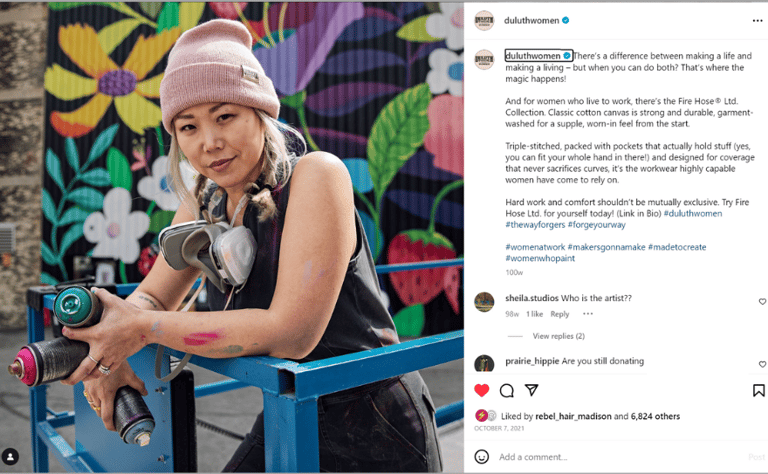
Task: Open post options three-dot menu
Action: tap(757, 21)
